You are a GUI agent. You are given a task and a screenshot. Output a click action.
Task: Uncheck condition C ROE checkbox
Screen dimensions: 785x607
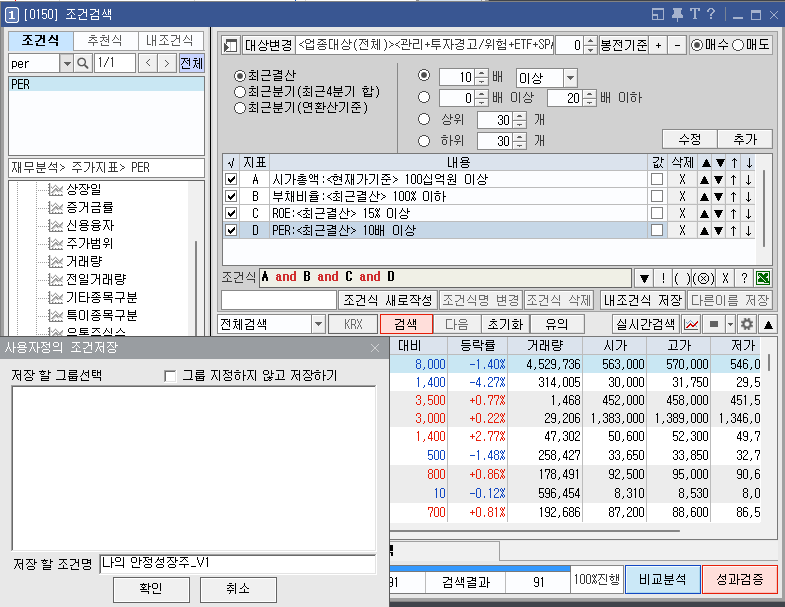coord(231,213)
